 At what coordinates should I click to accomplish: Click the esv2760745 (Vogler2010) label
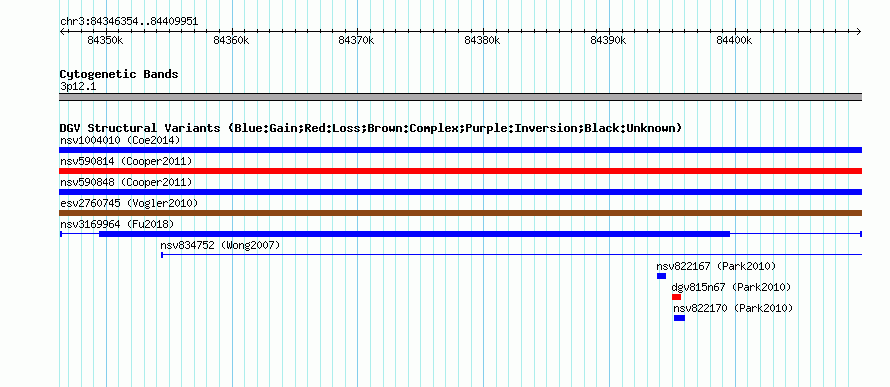(129, 203)
